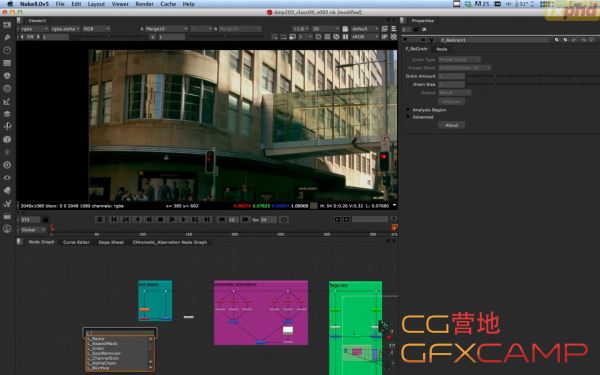600x375 pixels.
Task: Open the 3D cube nodes toolbar icon
Action: (7, 139)
